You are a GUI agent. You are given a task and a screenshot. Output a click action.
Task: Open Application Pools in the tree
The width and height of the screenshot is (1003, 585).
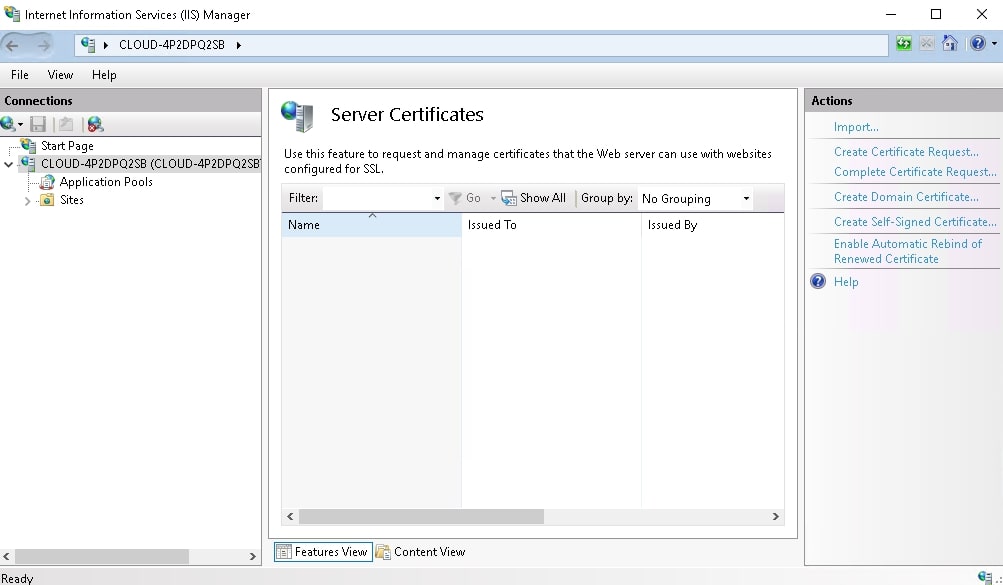tap(106, 182)
